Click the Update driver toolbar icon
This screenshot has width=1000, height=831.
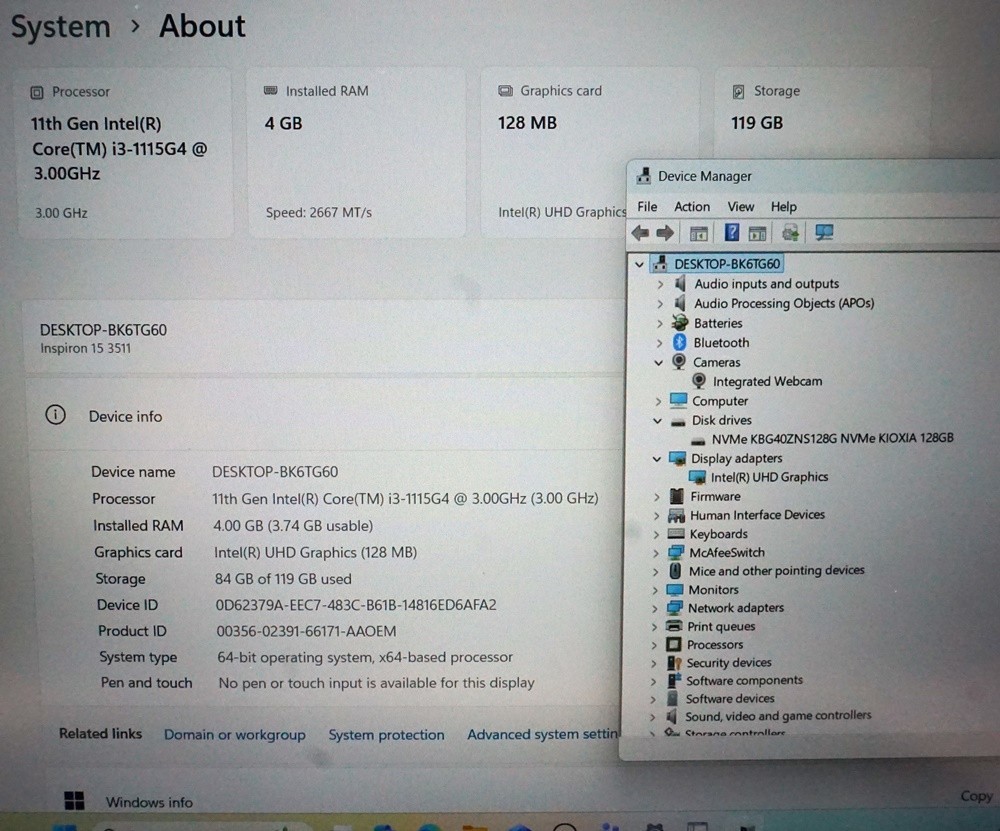click(790, 233)
